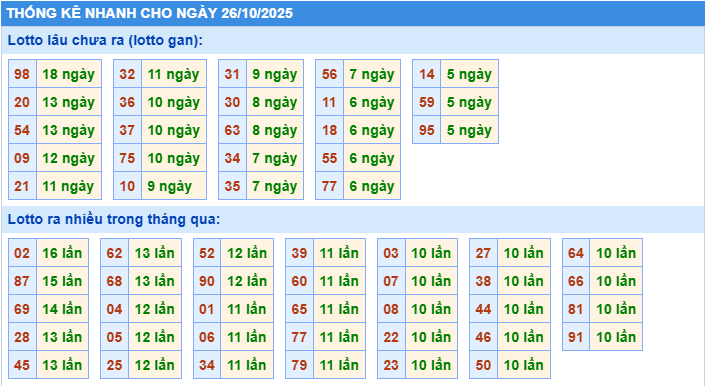The height and width of the screenshot is (386, 707).
Task: Select '10 lần' in the row for 08
Action: [432, 309]
